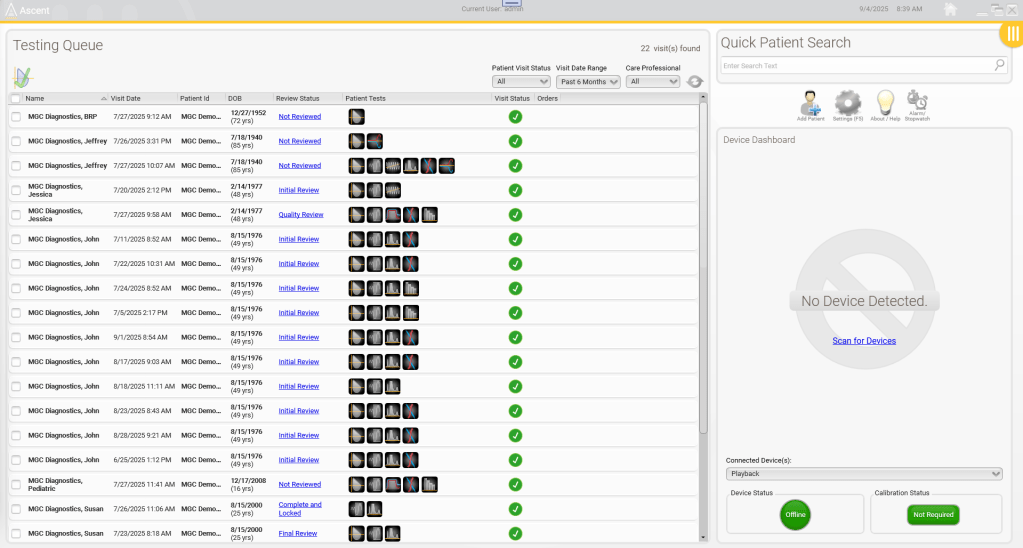This screenshot has height=548, width=1023.
Task: Open the flow-volume test icon in BRP row
Action: 356,117
